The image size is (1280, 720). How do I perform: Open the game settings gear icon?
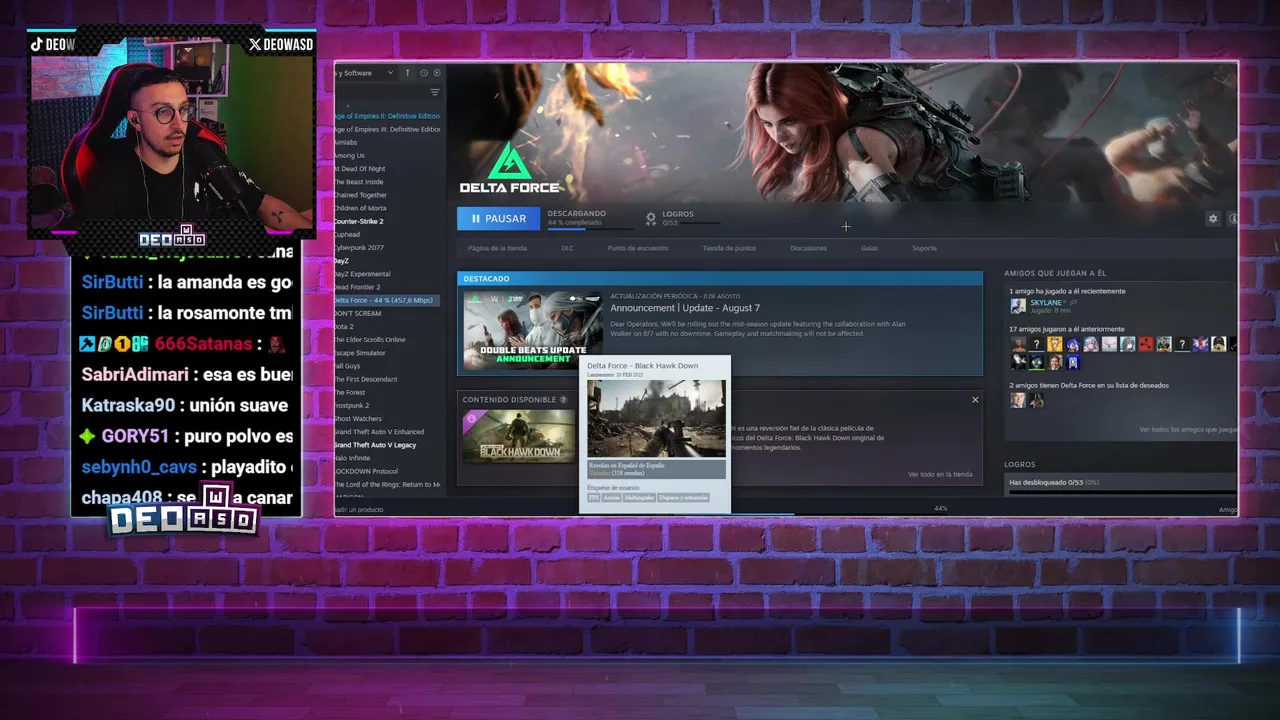coord(1213,218)
